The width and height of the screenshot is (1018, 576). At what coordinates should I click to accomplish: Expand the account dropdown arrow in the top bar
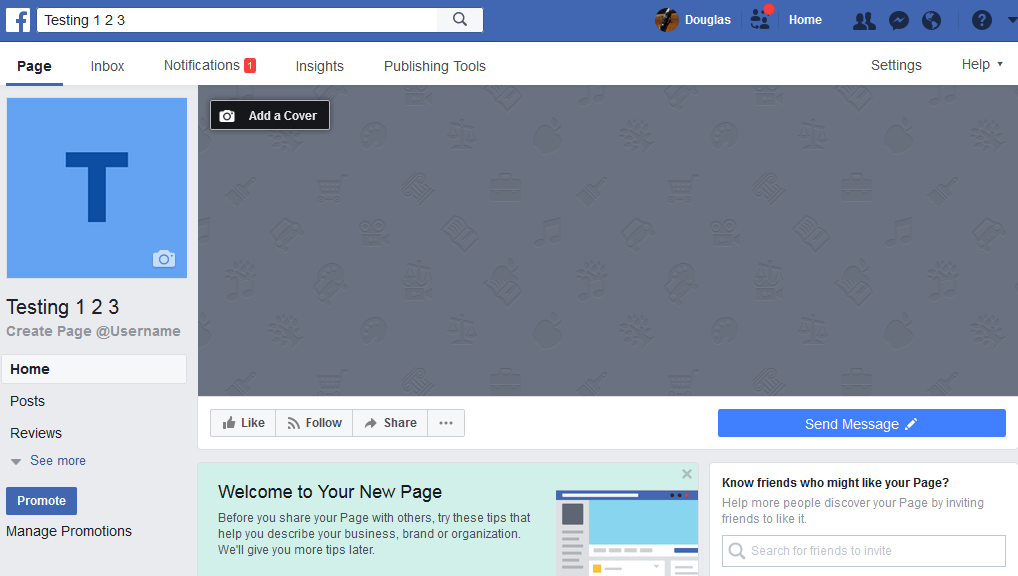(x=1012, y=20)
